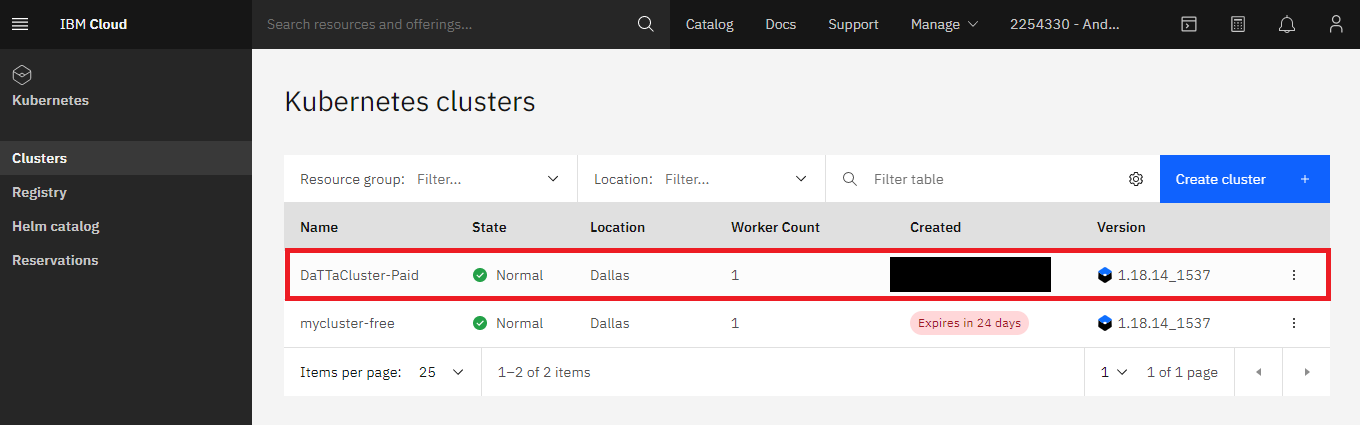The width and height of the screenshot is (1360, 425).
Task: Click the 1–2 of 2 items text
Action: click(x=544, y=372)
